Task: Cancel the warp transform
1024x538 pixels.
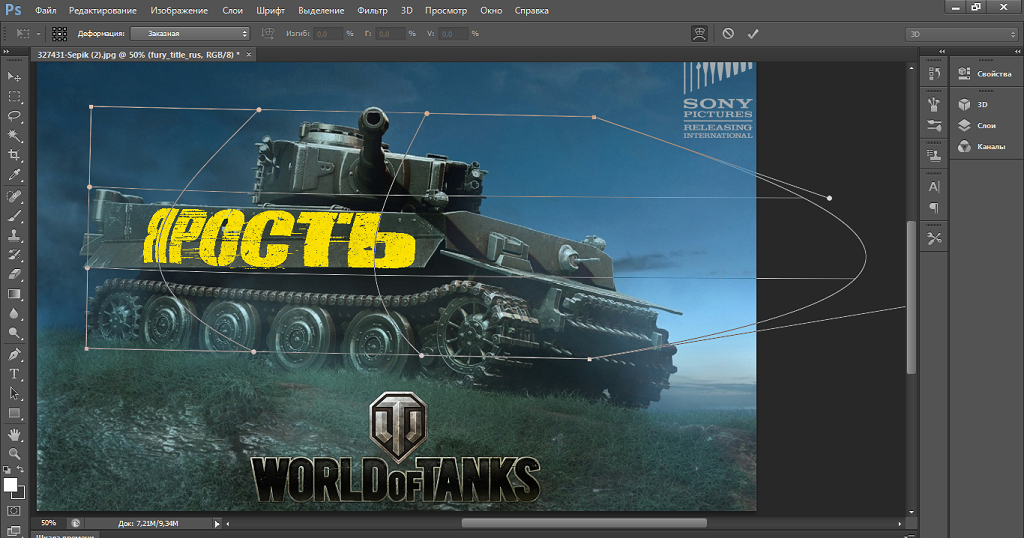Action: pyautogui.click(x=728, y=33)
